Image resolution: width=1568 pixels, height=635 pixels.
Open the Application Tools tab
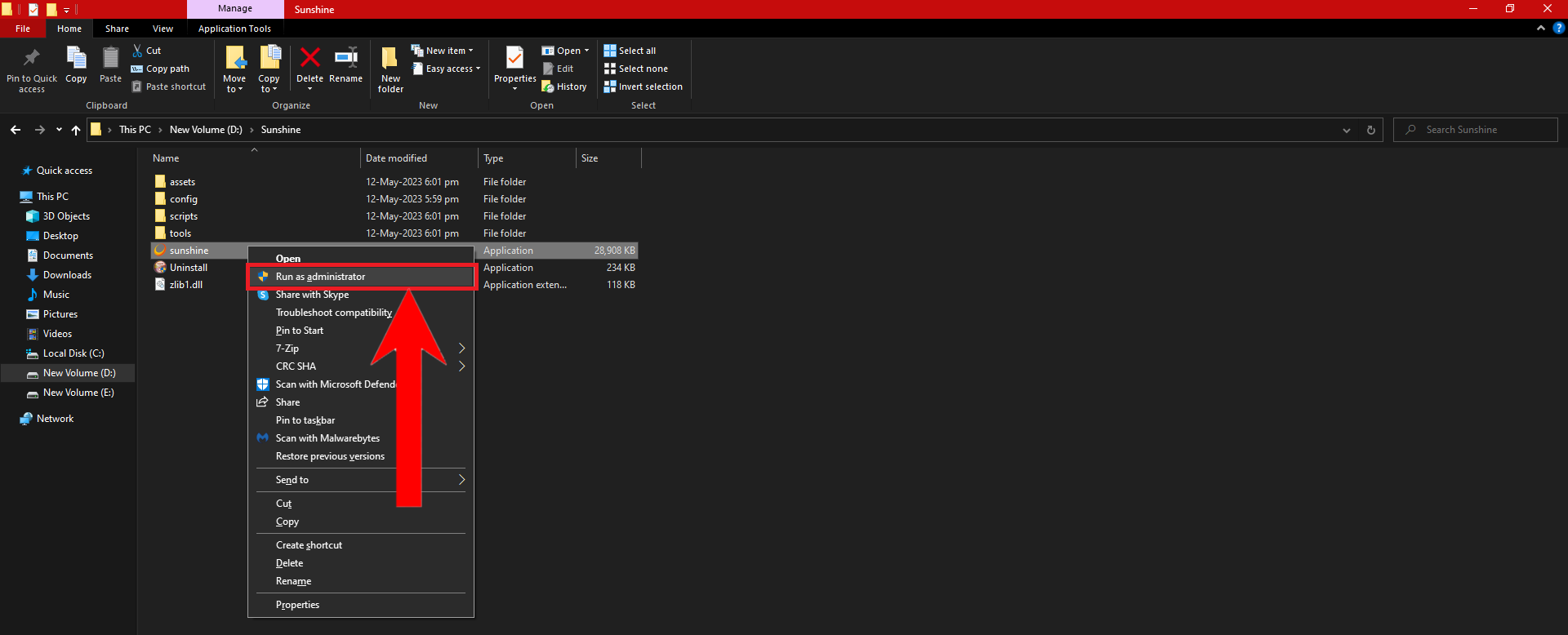click(x=234, y=29)
